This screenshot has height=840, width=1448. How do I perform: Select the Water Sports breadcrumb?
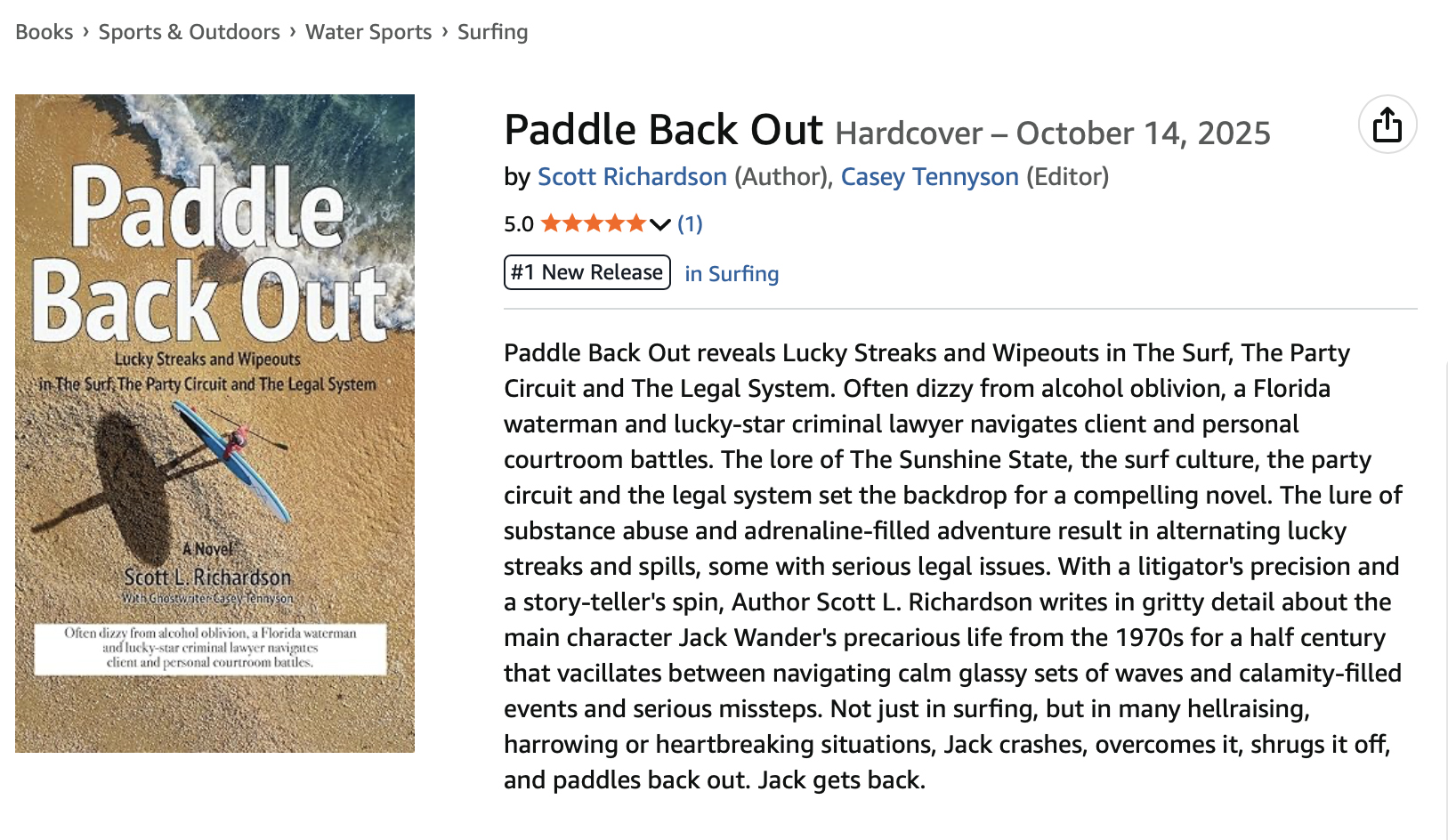368,32
